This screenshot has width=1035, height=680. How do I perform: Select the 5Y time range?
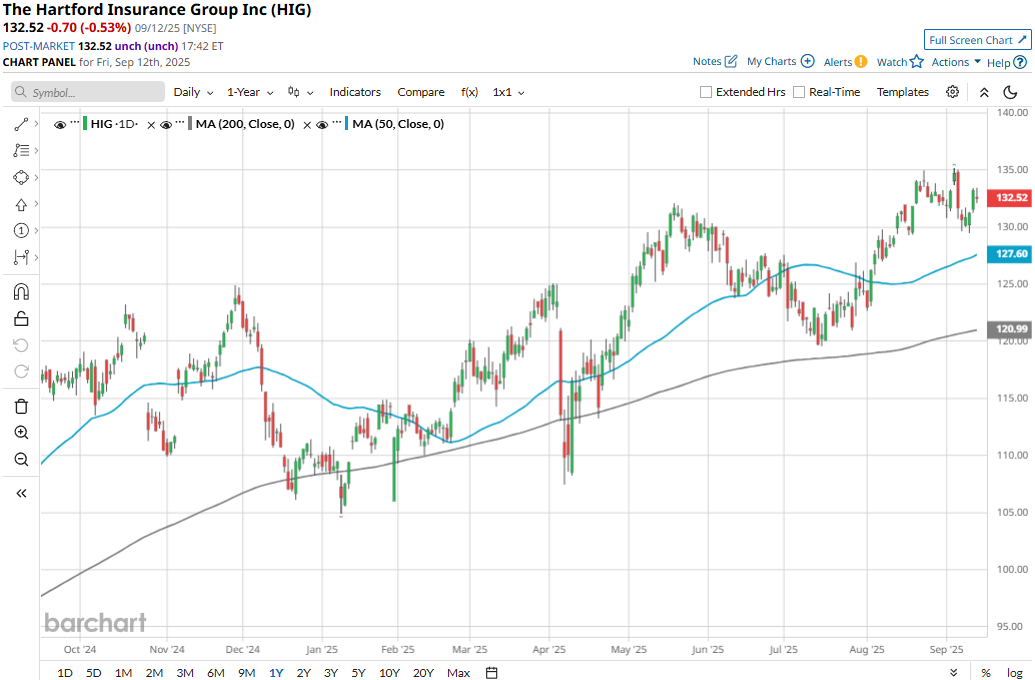point(358,673)
